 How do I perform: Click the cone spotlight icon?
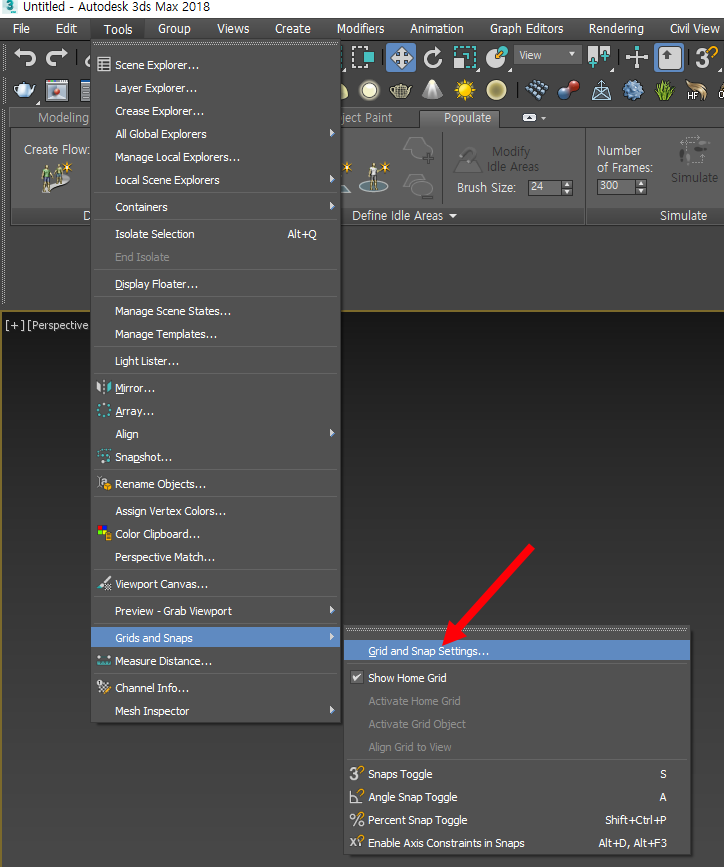pyautogui.click(x=433, y=90)
